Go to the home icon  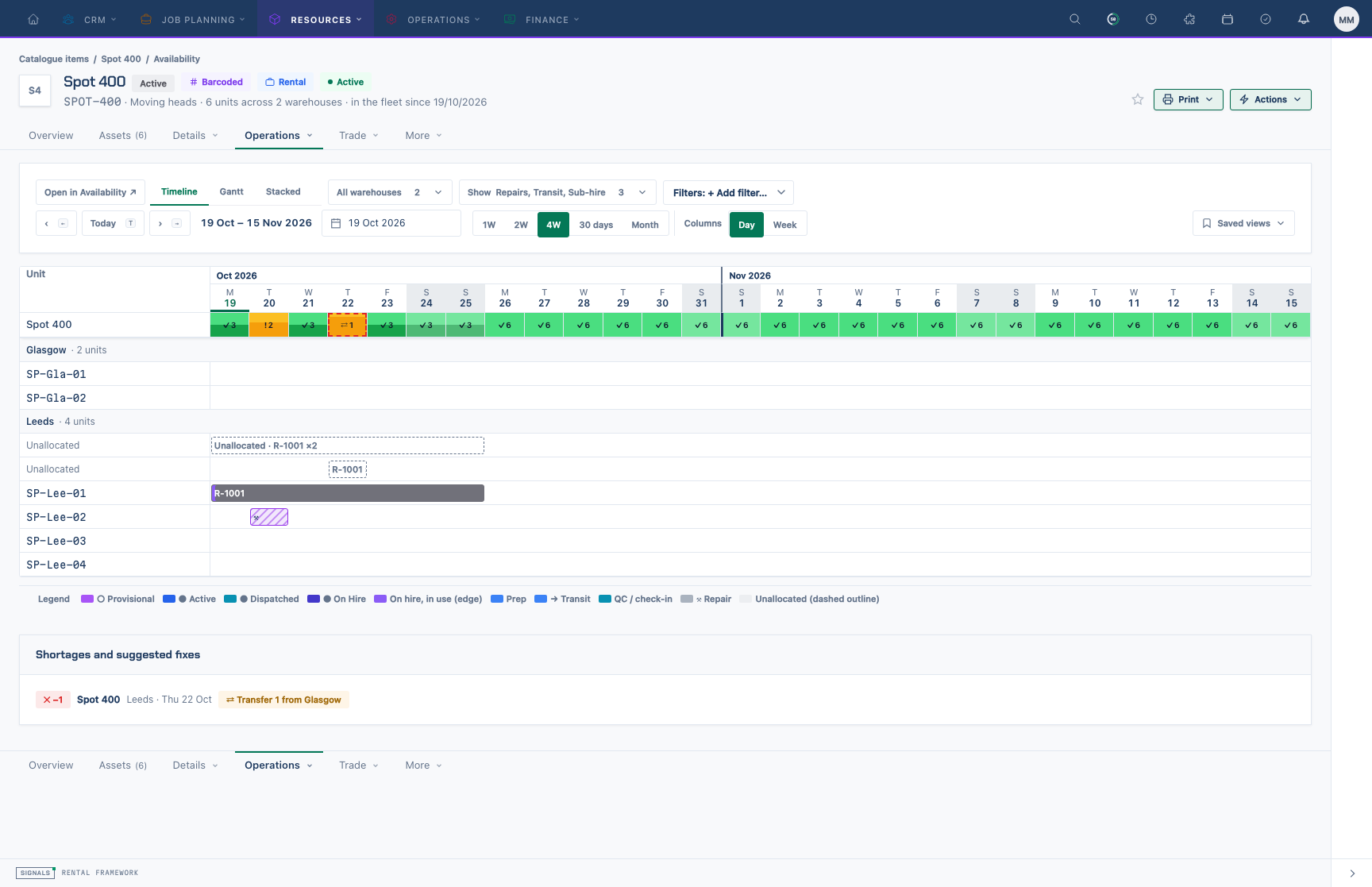pyautogui.click(x=33, y=19)
